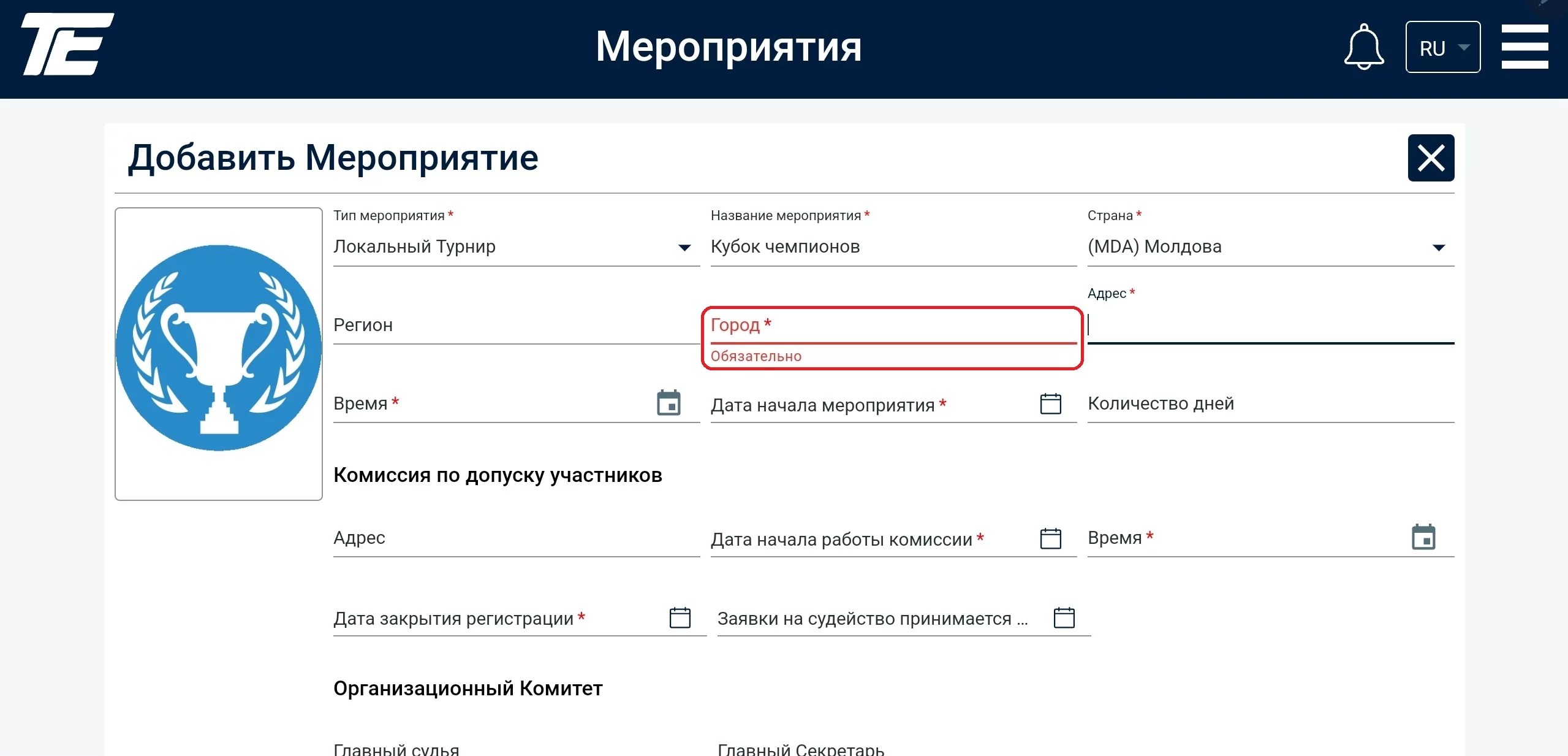Open calendar for Дата закрытия регистрации
This screenshot has width=1568, height=756.
(680, 617)
